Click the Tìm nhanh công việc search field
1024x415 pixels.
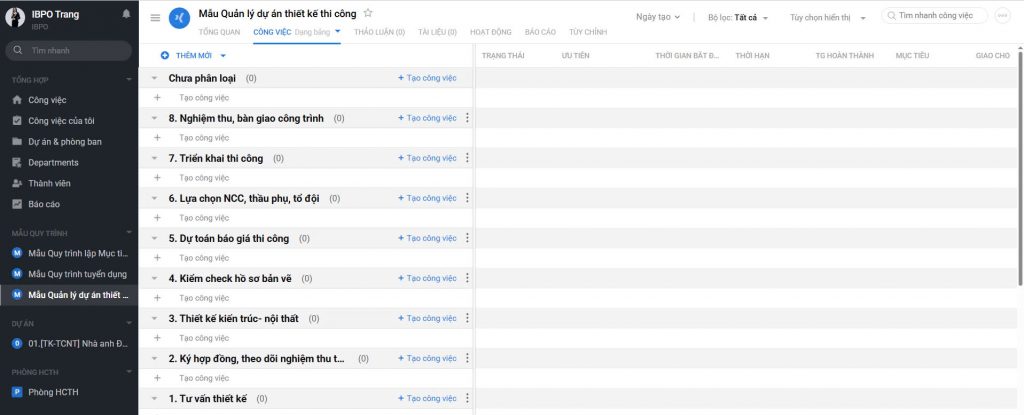point(936,16)
